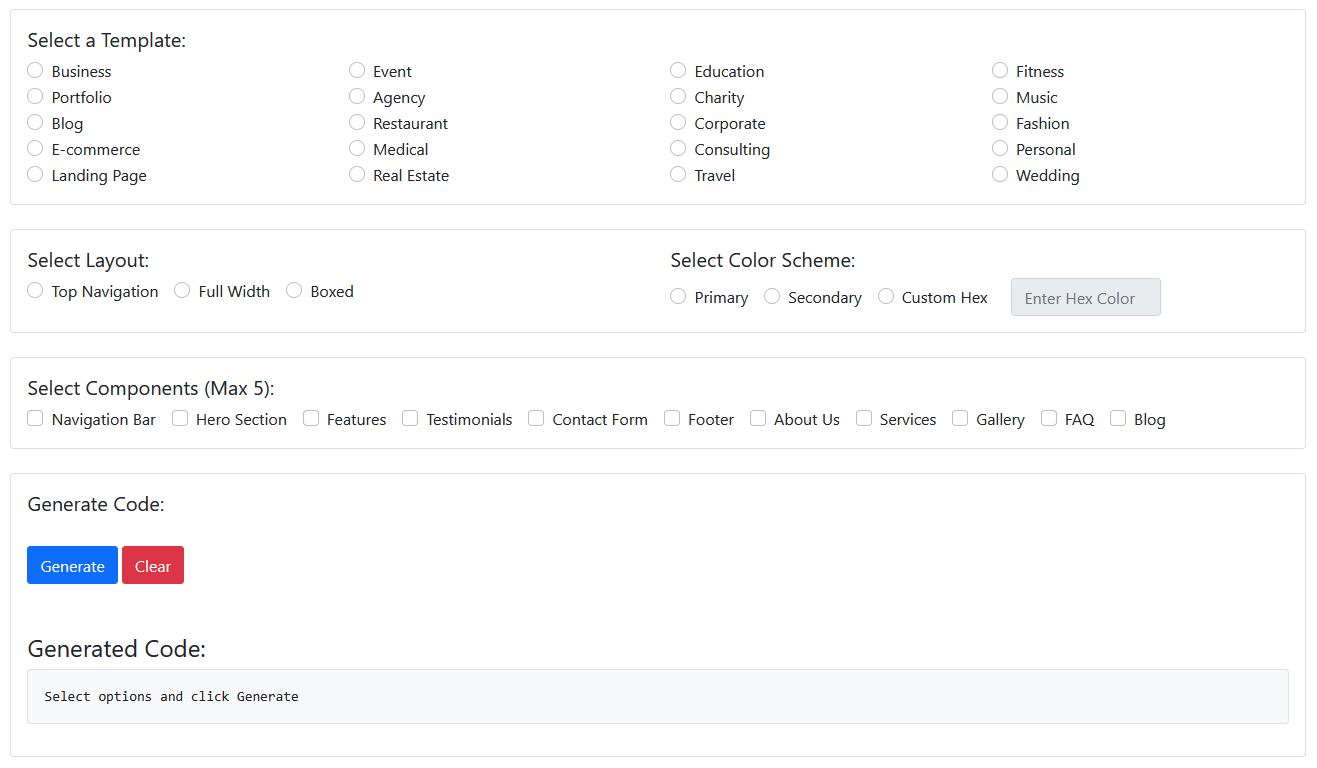Enable the Services checkbox
The height and width of the screenshot is (768, 1317).
864,418
